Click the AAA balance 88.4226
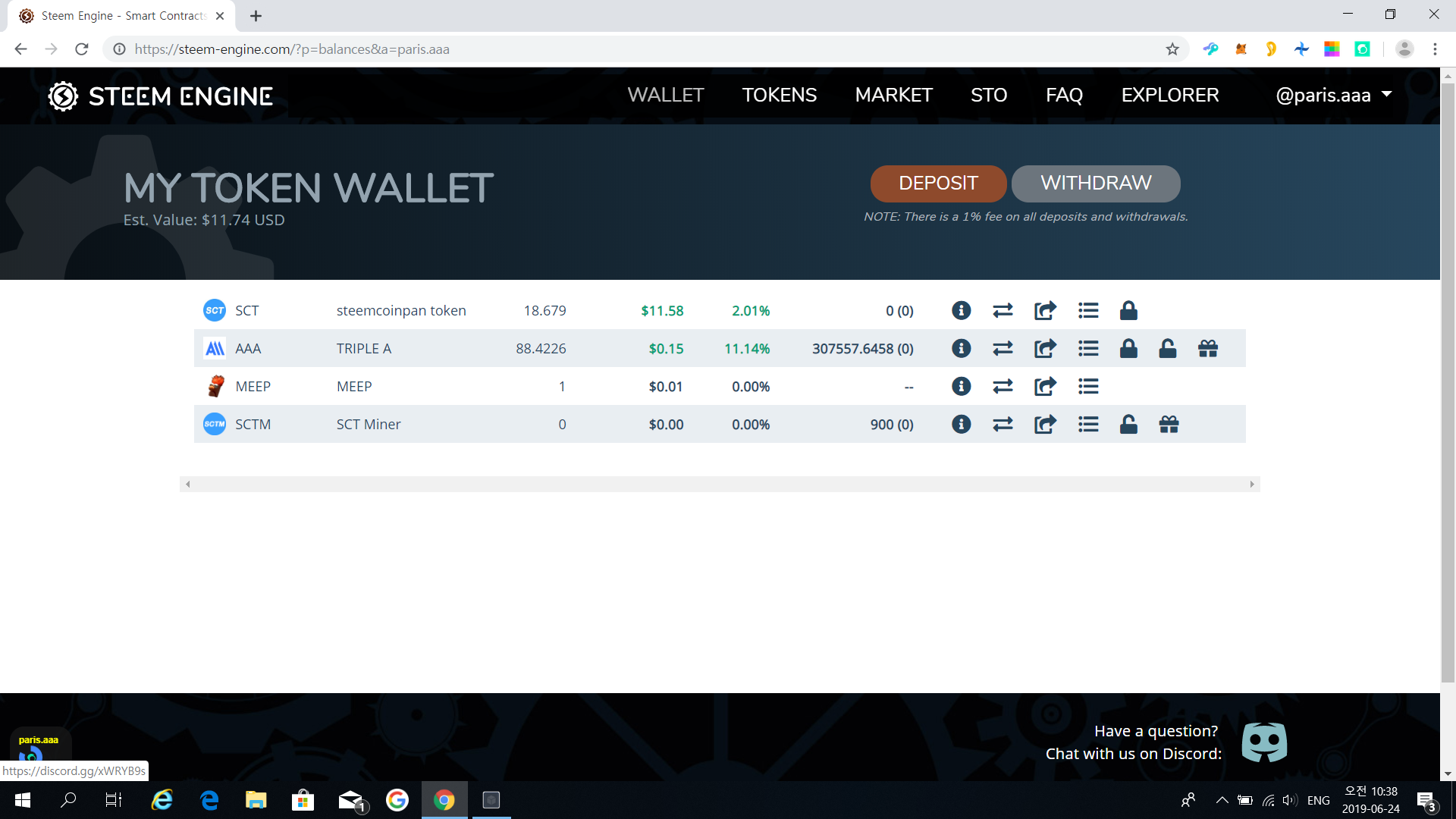 541,348
